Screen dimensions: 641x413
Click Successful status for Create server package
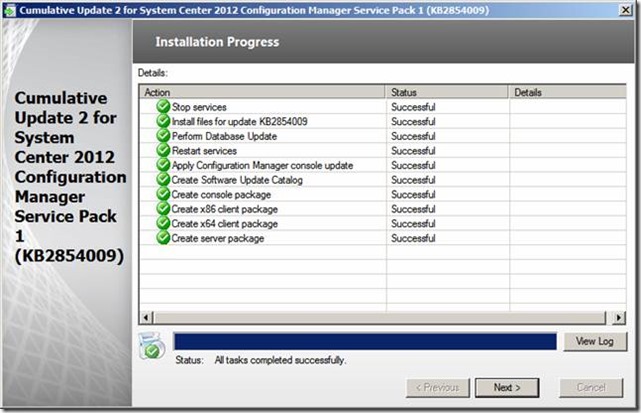[x=413, y=238]
